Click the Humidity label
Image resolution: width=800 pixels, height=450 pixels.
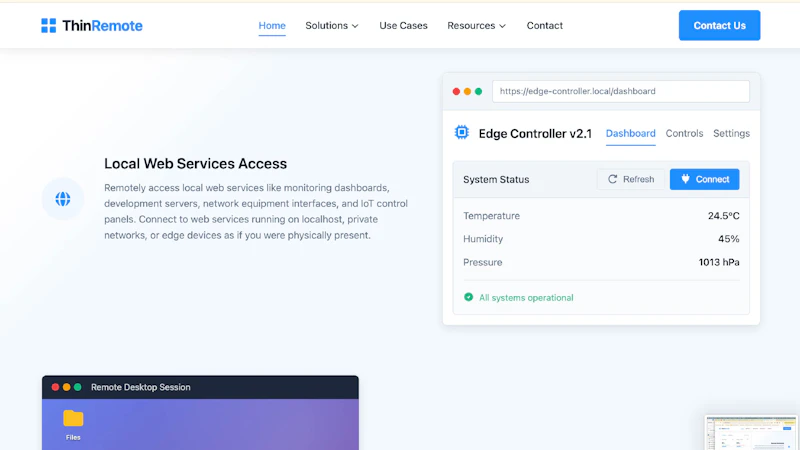point(483,239)
